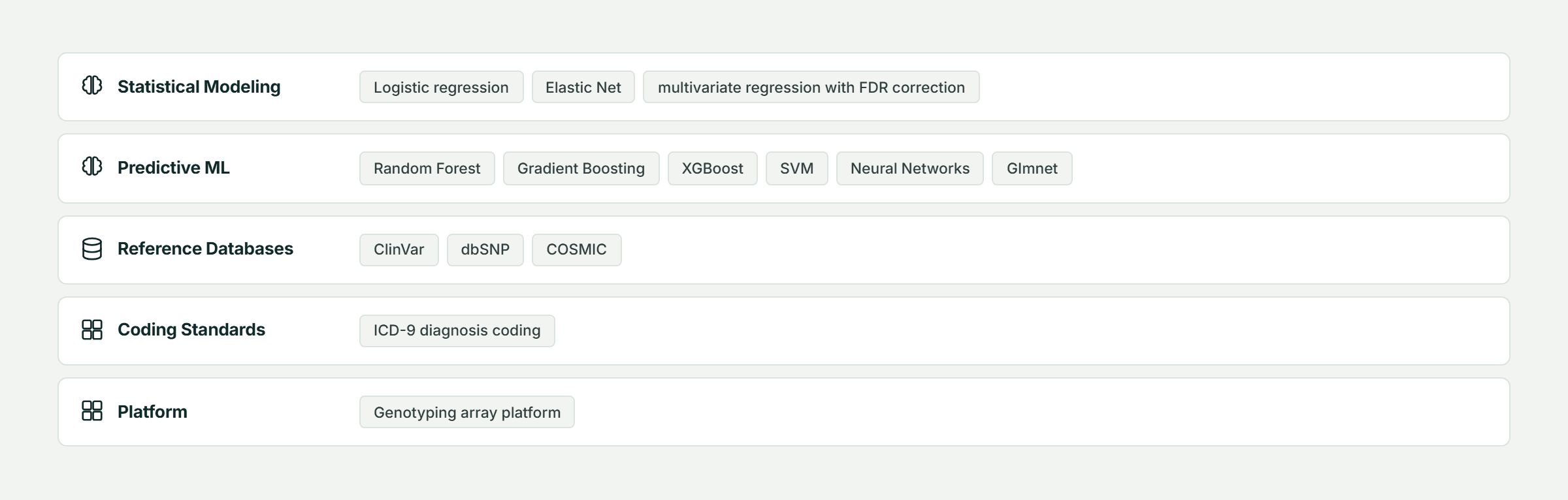The height and width of the screenshot is (500, 1568).
Task: Click the database icon beside Reference Databases
Action: pos(92,249)
